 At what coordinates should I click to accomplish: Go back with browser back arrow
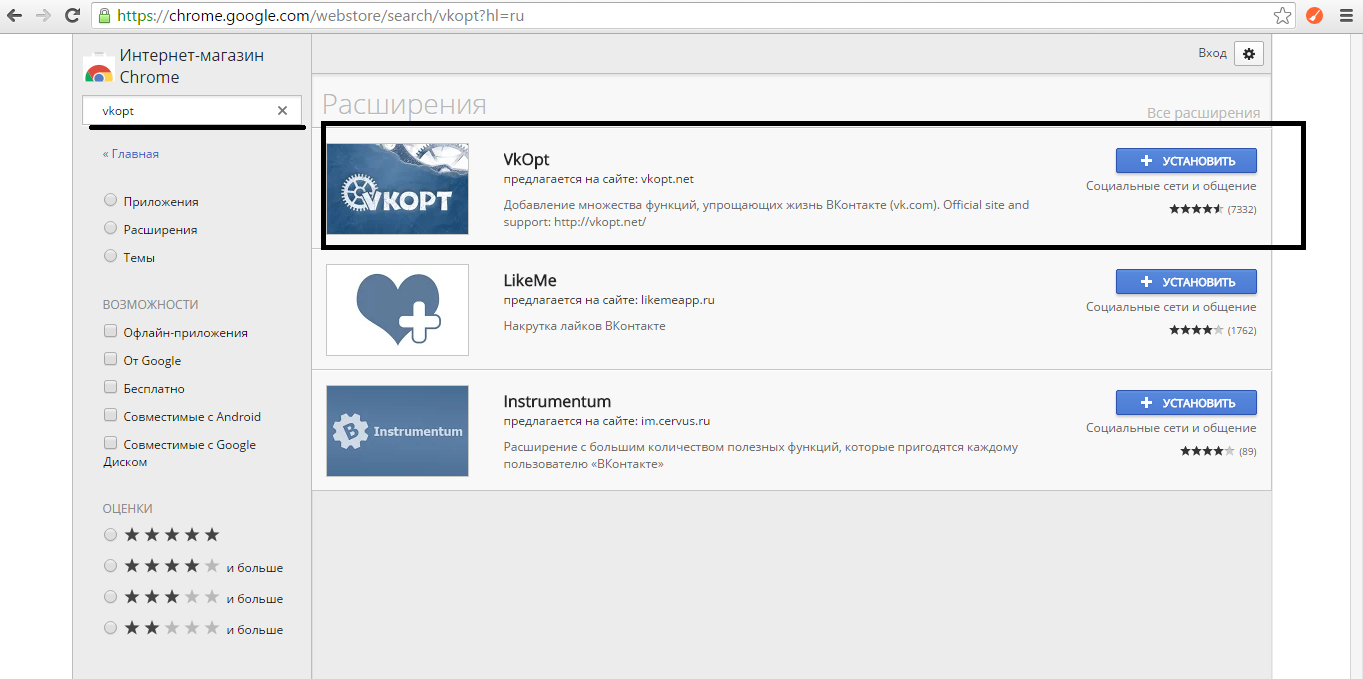pos(15,16)
